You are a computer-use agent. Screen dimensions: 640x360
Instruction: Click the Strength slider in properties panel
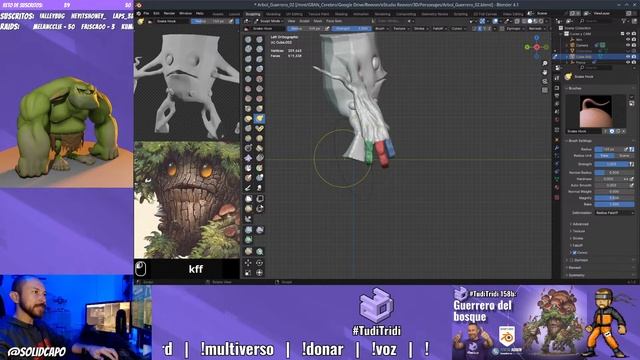coord(611,164)
